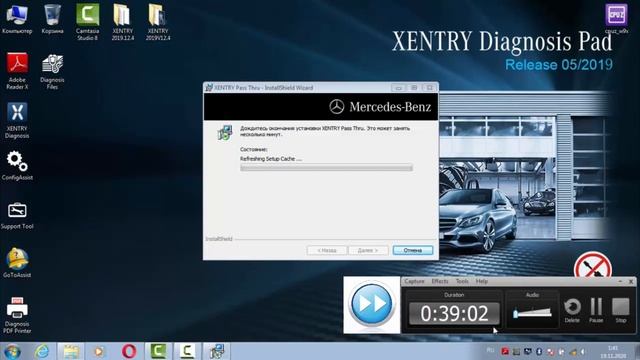Open the Support Tool desktop icon
640x360 pixels.
click(17, 215)
